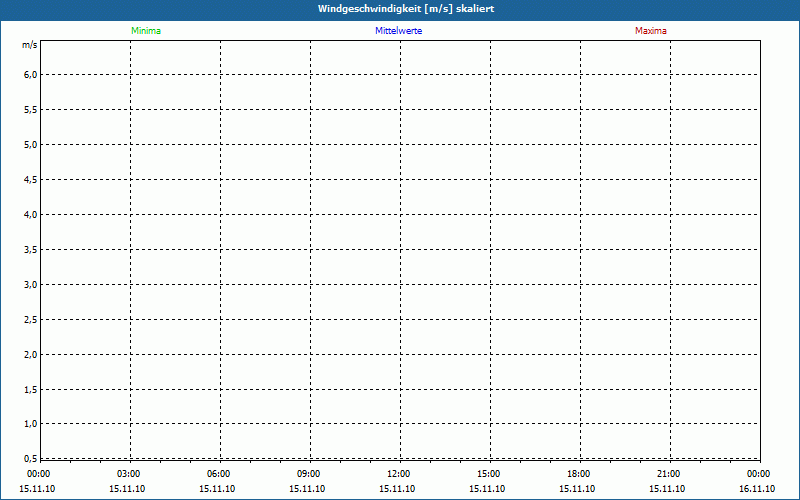
Task: Click the 1,5 y-axis value
Action: pos(31,389)
